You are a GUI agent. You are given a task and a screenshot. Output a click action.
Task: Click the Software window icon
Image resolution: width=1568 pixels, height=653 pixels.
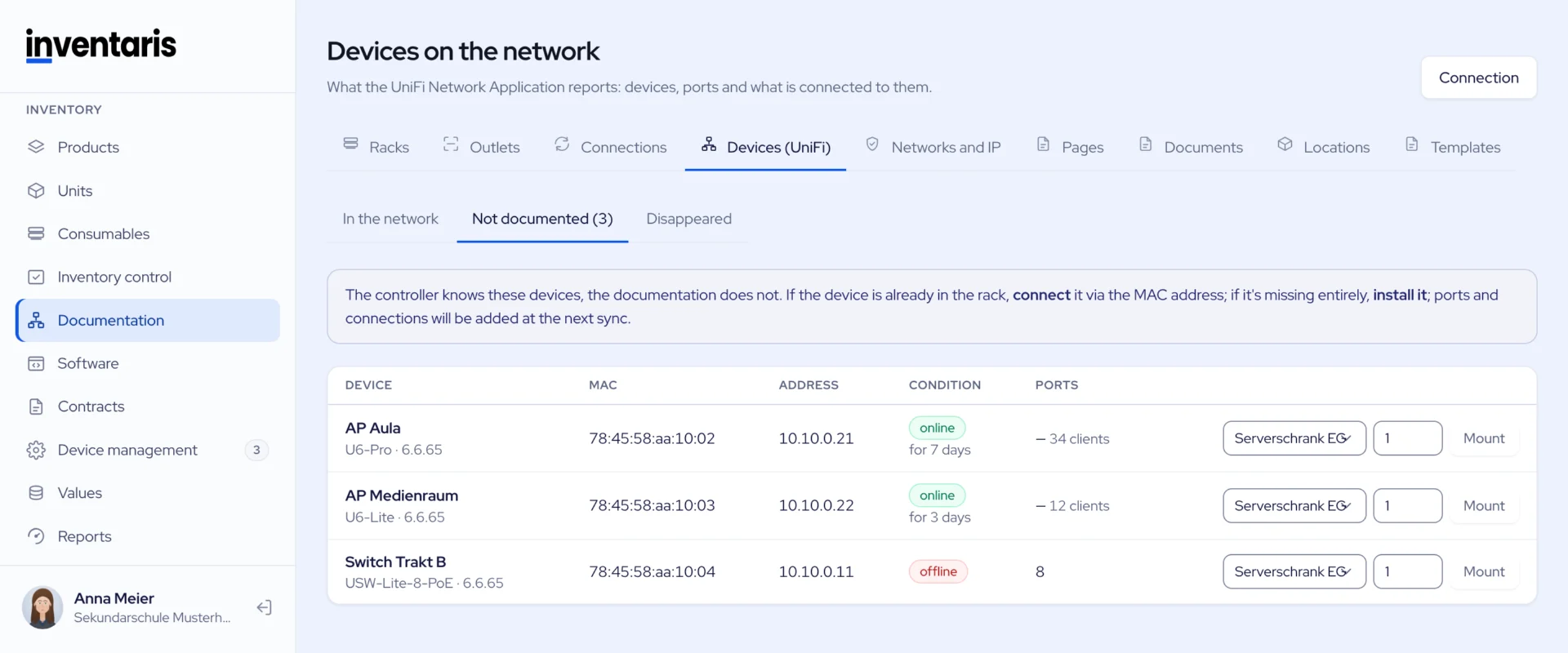tap(36, 363)
